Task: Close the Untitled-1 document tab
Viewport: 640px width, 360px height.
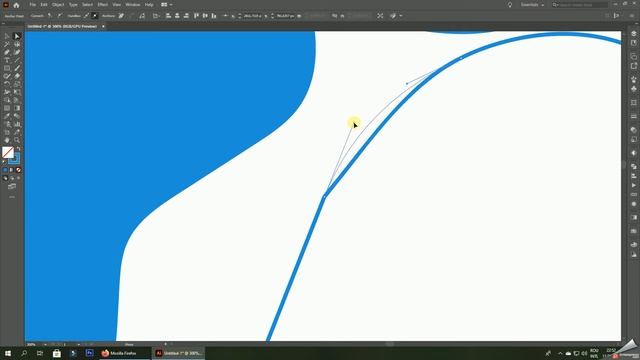Action: [103, 27]
